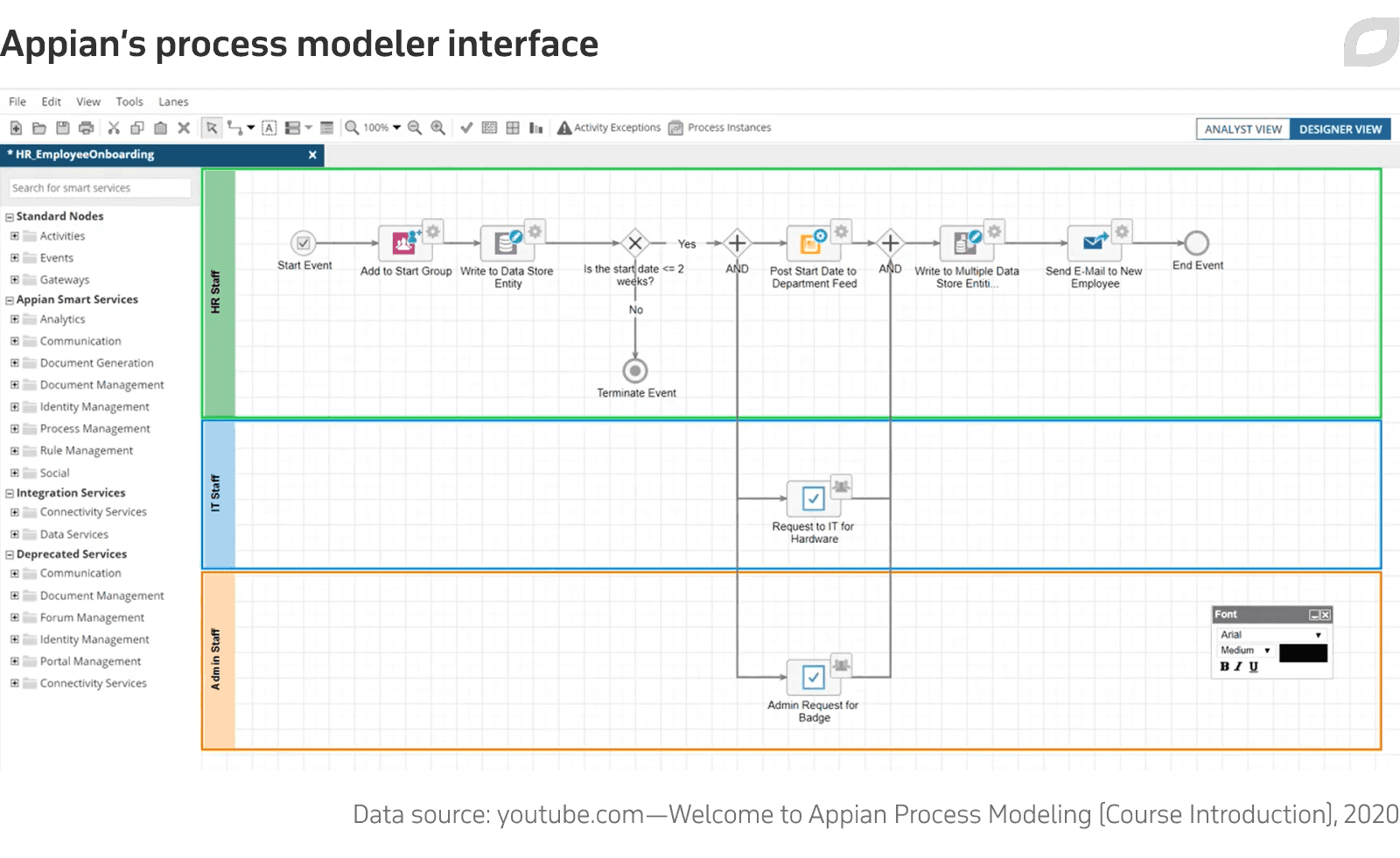Select the Portal Management tree item
1400x858 pixels.
click(x=90, y=662)
